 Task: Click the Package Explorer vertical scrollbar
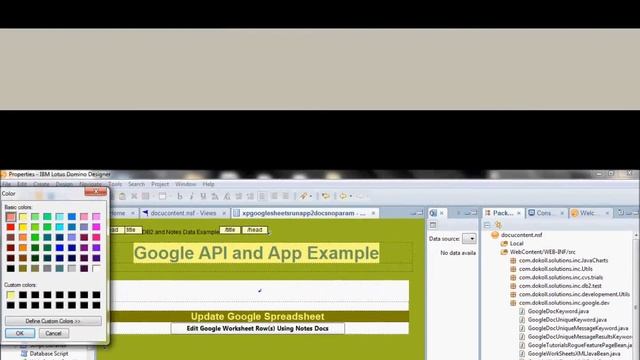tap(636, 296)
